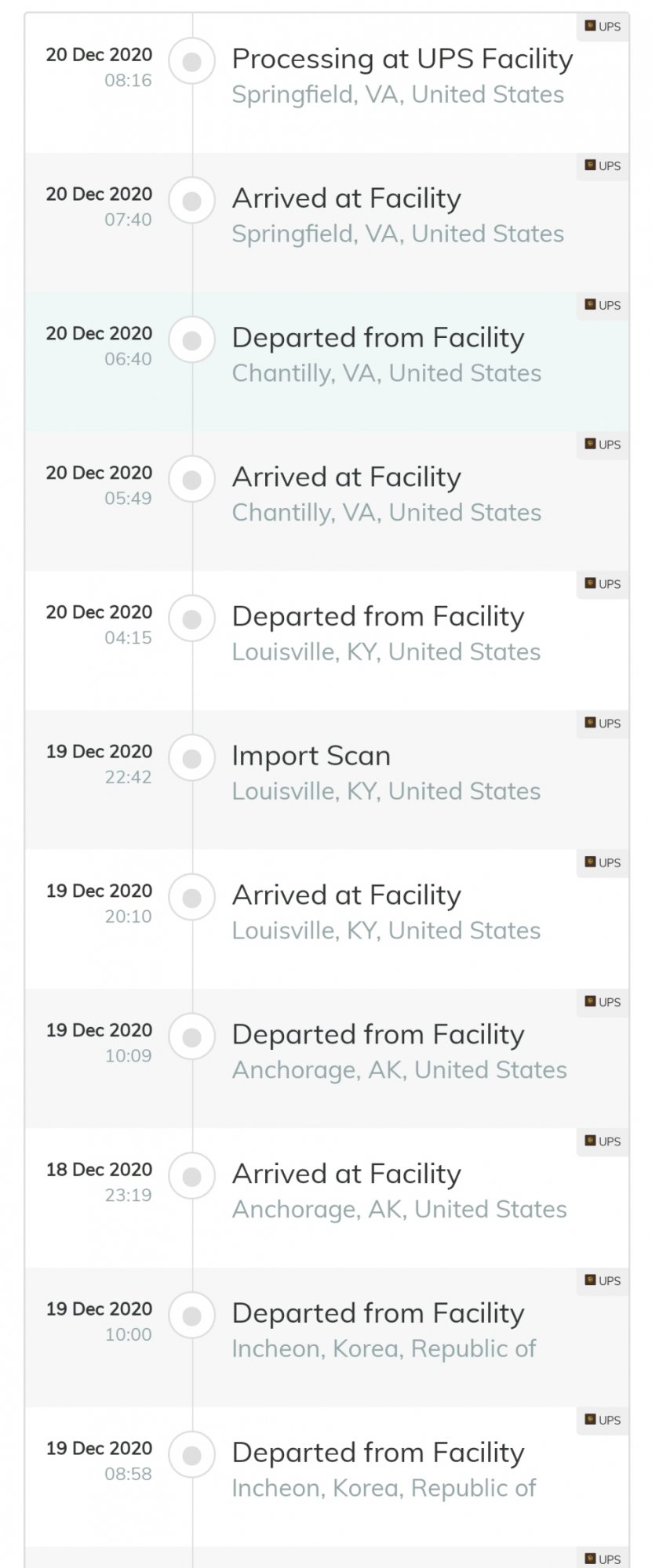The width and height of the screenshot is (652, 1568).
Task: Click the UPS badge for the 10:09 Anchorage departure
Action: coord(603,1002)
